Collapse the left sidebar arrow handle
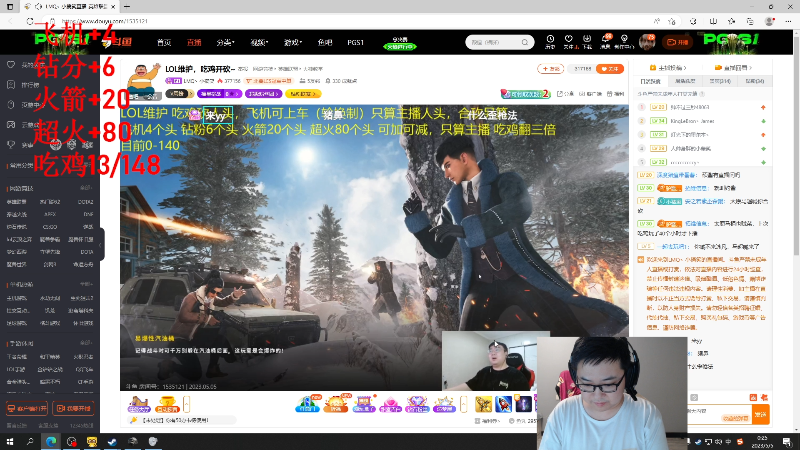The image size is (800, 450). coord(102,244)
